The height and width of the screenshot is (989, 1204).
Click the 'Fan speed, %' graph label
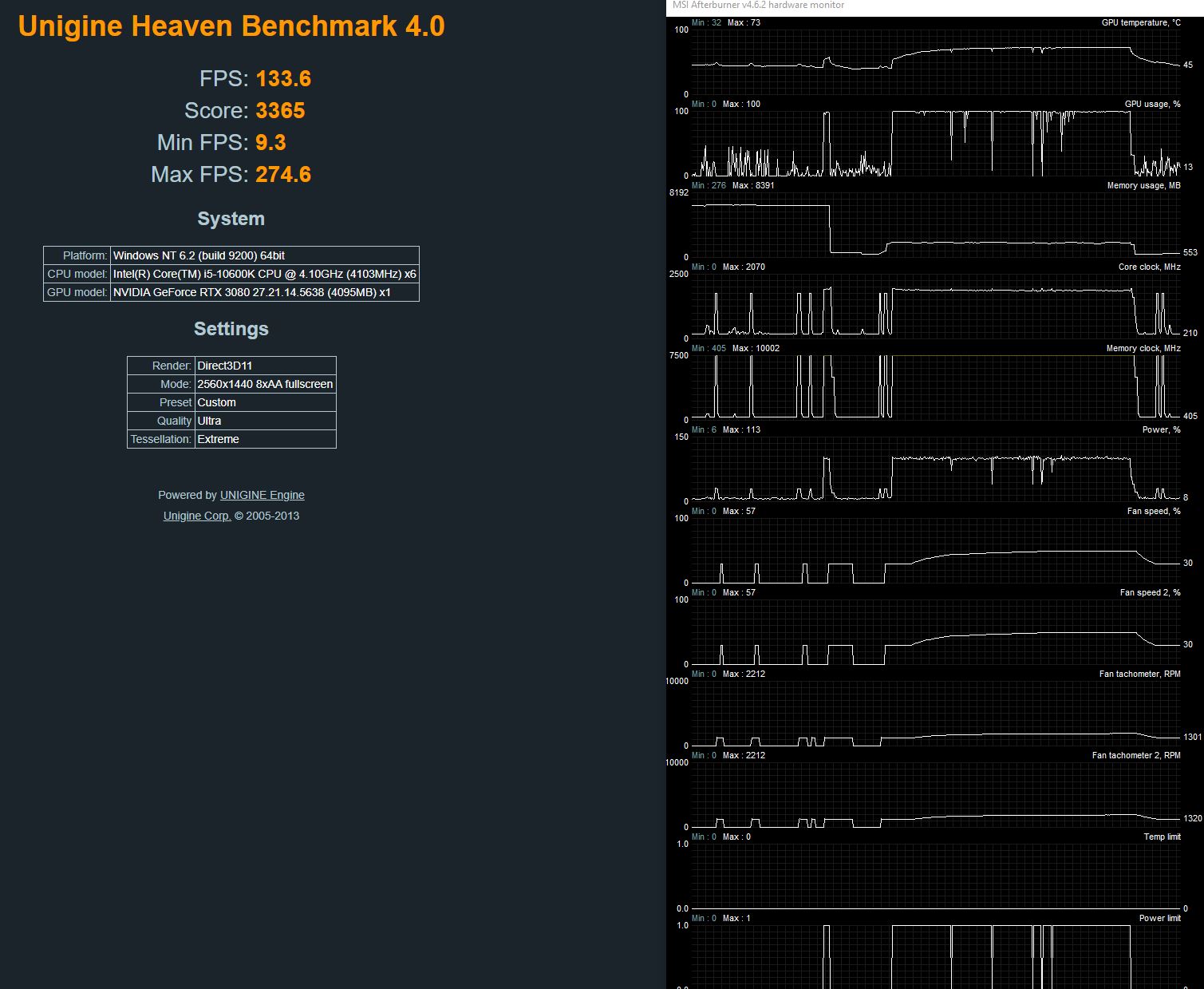pyautogui.click(x=1154, y=511)
